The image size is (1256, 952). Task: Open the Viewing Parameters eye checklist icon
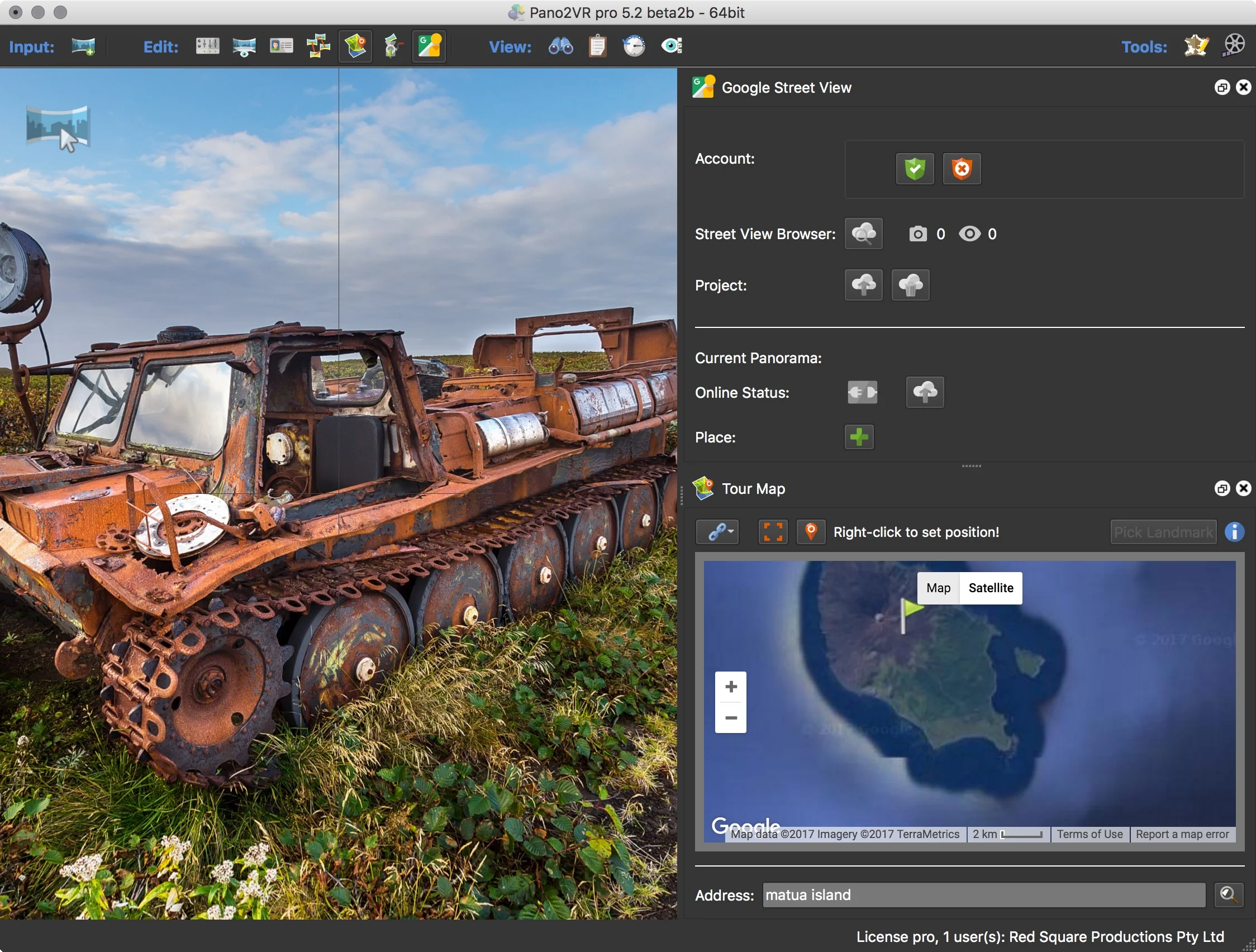tap(672, 46)
